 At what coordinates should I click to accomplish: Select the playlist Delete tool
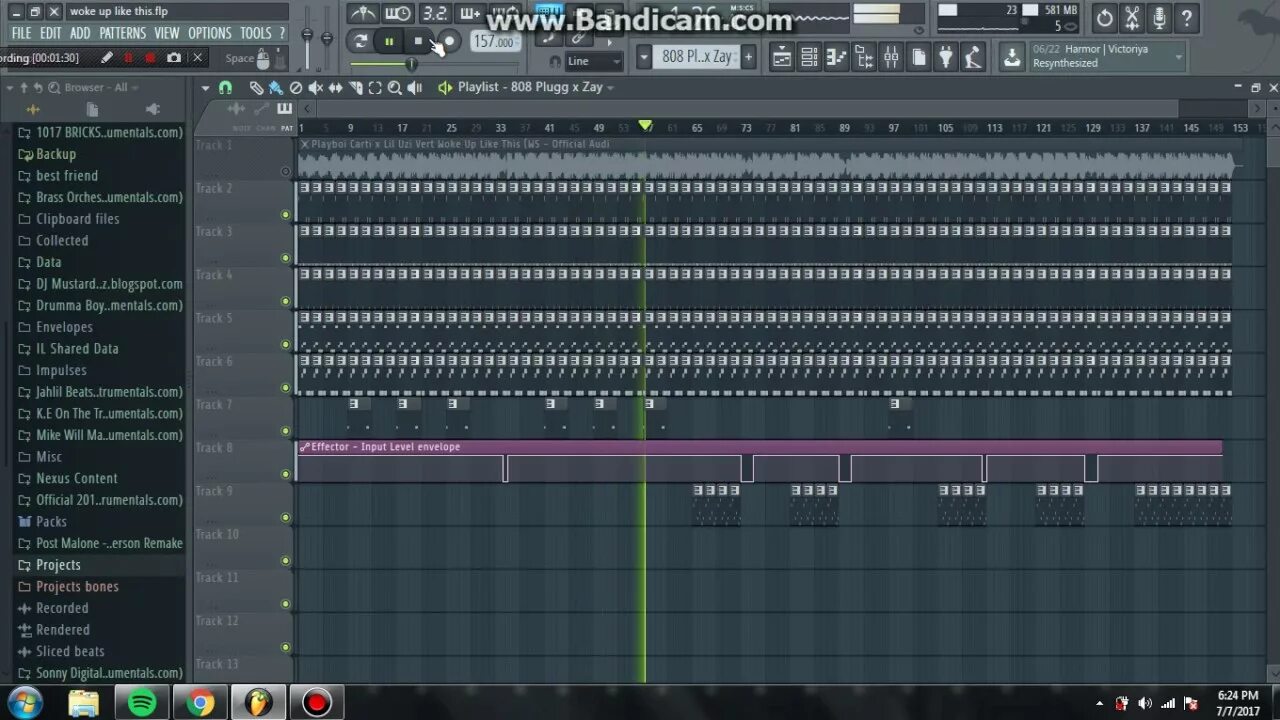(x=296, y=88)
